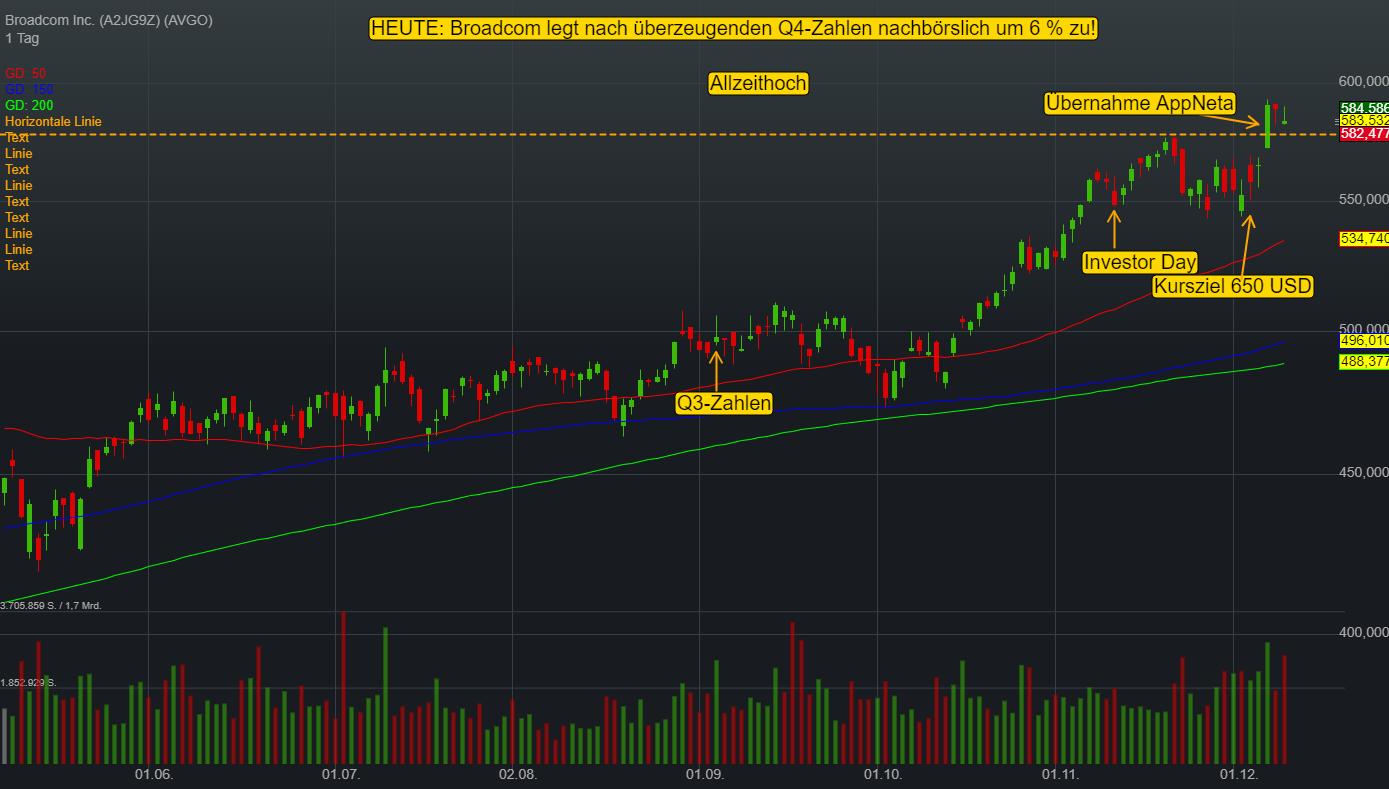Click the 01.07. date axis label
This screenshot has height=789, width=1389.
pos(341,775)
